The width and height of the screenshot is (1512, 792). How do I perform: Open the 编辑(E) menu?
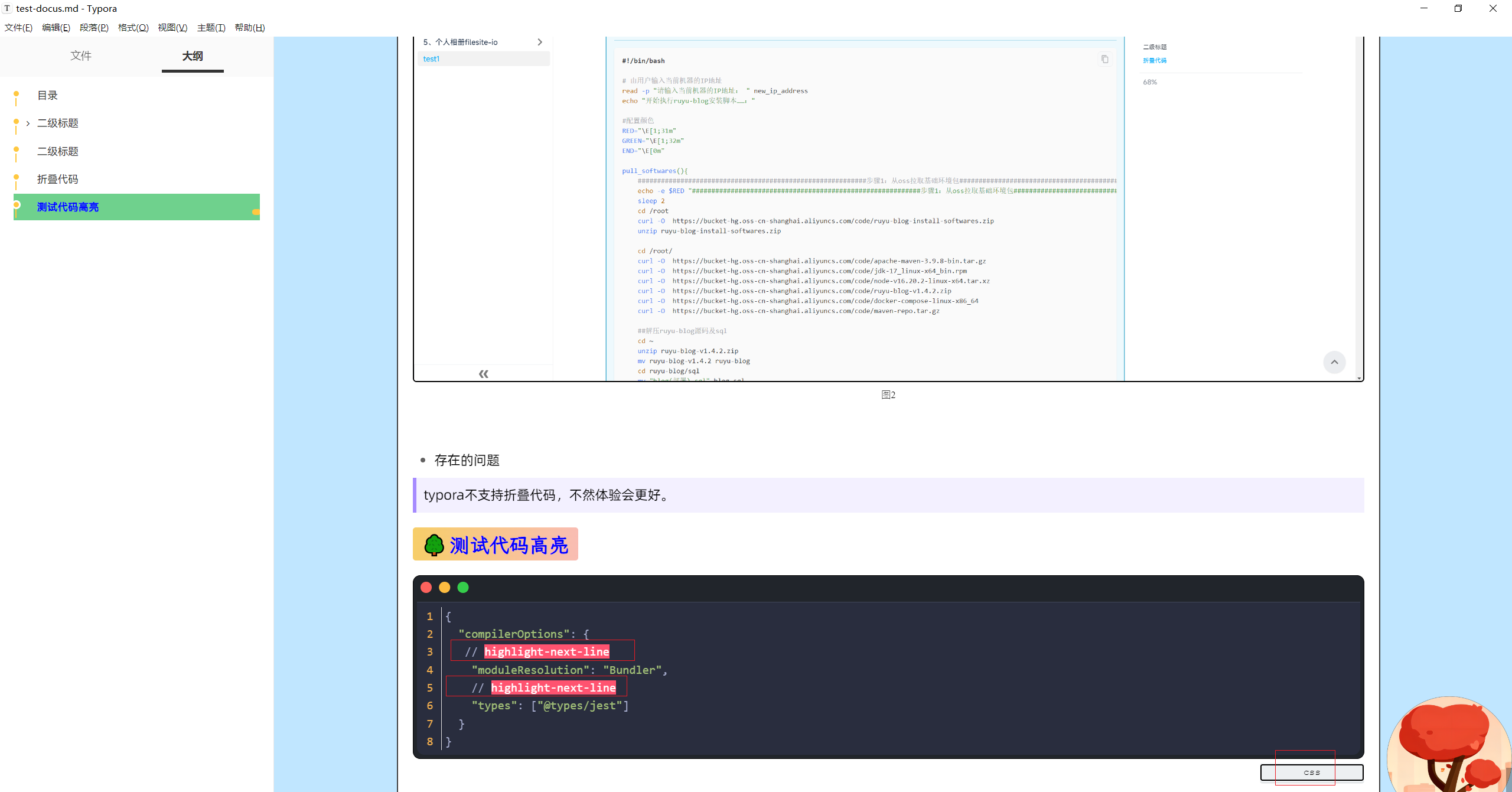point(56,28)
